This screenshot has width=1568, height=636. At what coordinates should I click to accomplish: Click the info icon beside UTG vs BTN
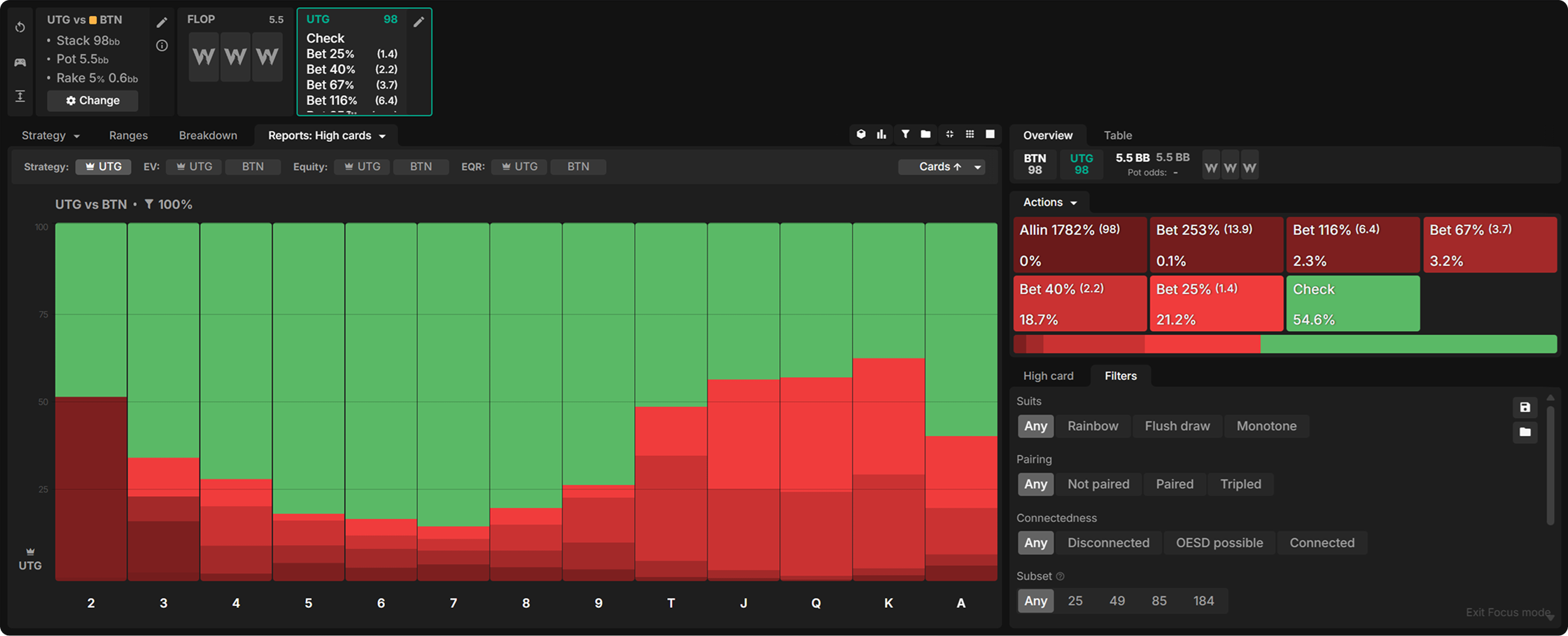point(162,45)
